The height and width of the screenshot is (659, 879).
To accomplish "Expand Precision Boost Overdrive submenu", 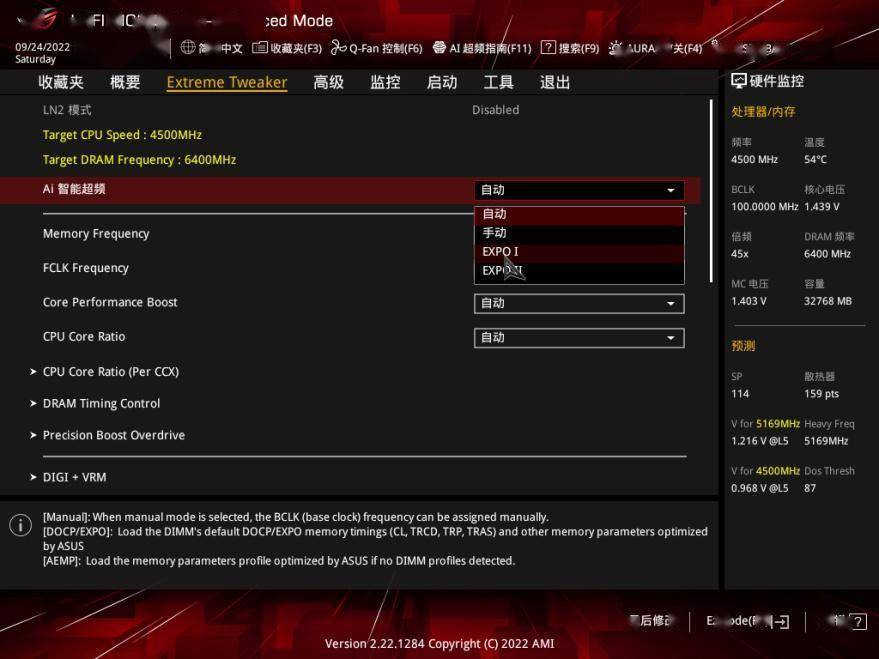I will 113,436.
